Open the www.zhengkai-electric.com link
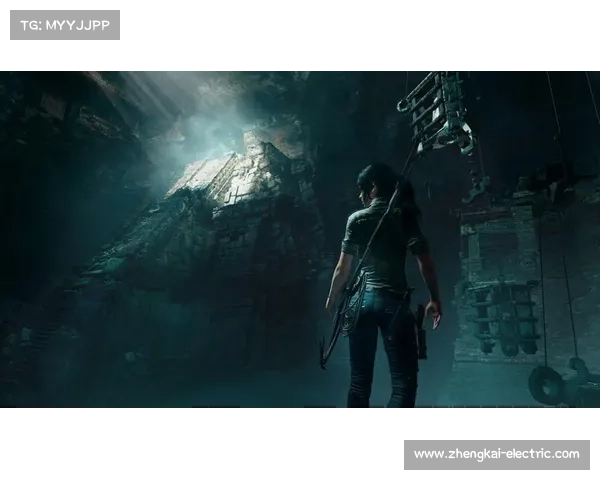600x480 pixels. click(496, 455)
